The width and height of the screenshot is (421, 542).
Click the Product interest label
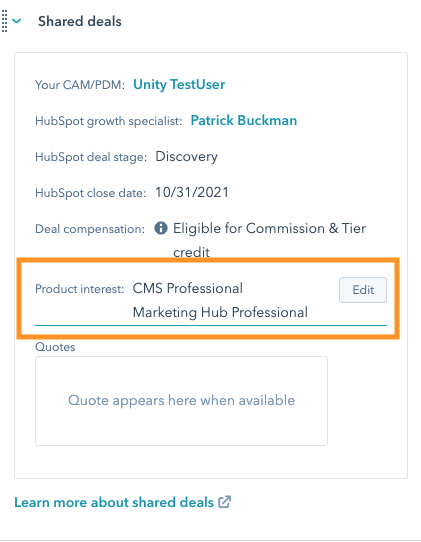[x=79, y=289]
